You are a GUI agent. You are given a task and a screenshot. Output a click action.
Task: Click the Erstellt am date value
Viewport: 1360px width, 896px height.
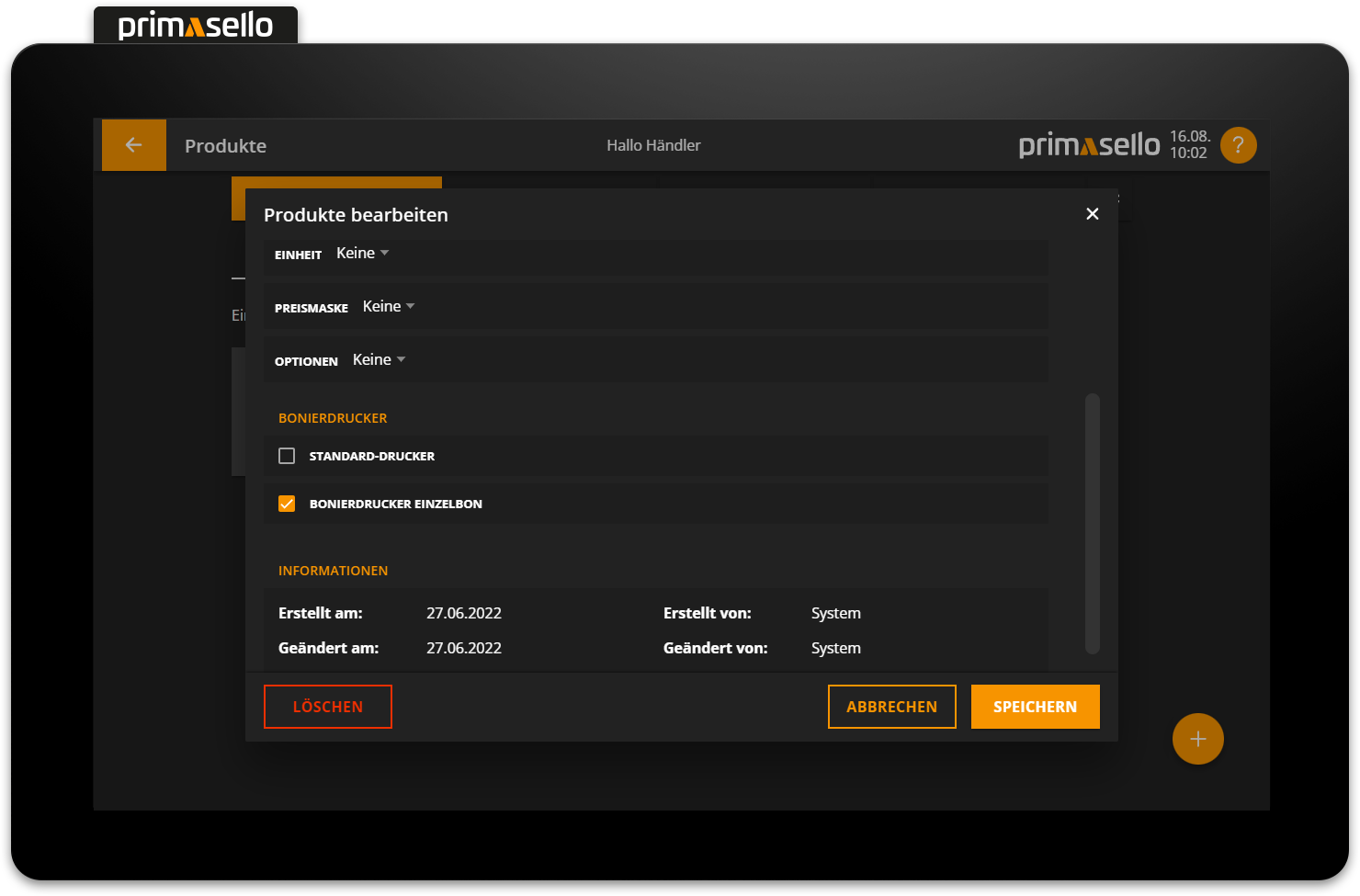pos(464,613)
